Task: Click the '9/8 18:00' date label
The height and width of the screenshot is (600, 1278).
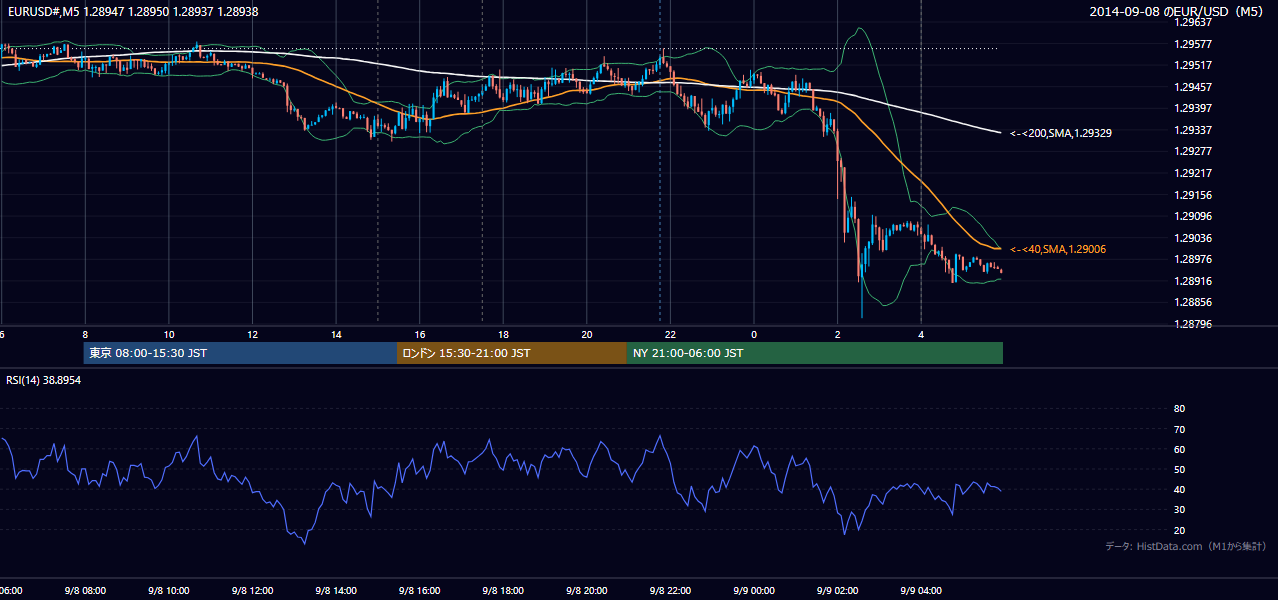Action: 503,591
